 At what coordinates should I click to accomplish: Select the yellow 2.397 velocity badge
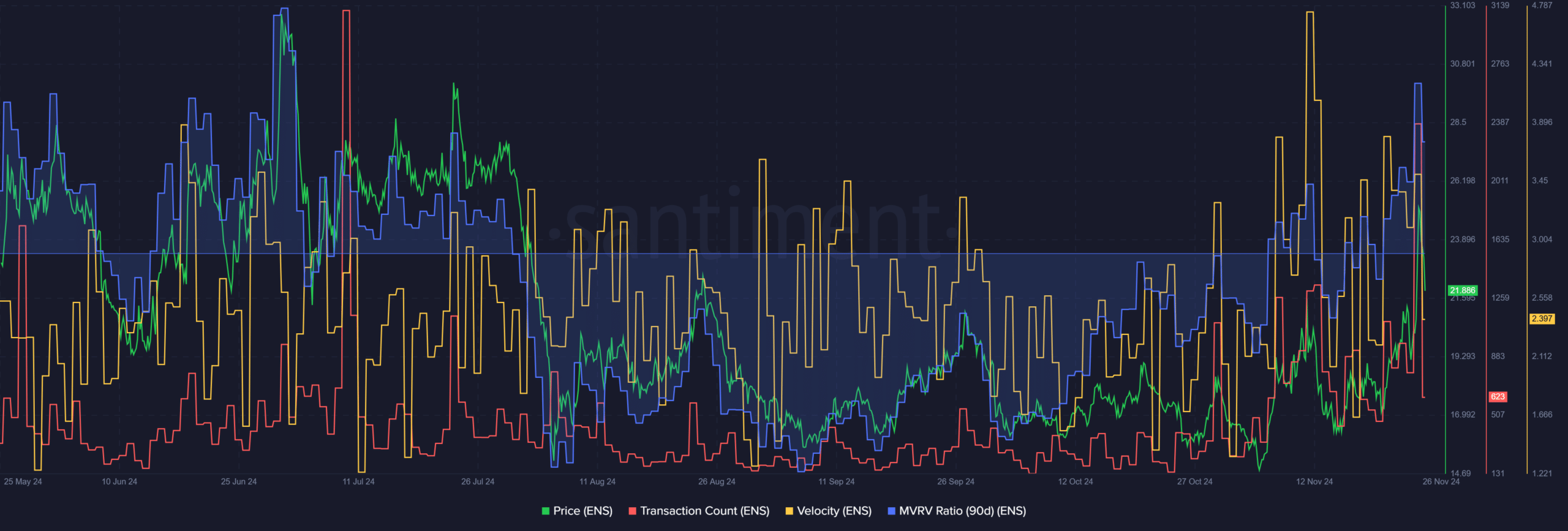1542,318
